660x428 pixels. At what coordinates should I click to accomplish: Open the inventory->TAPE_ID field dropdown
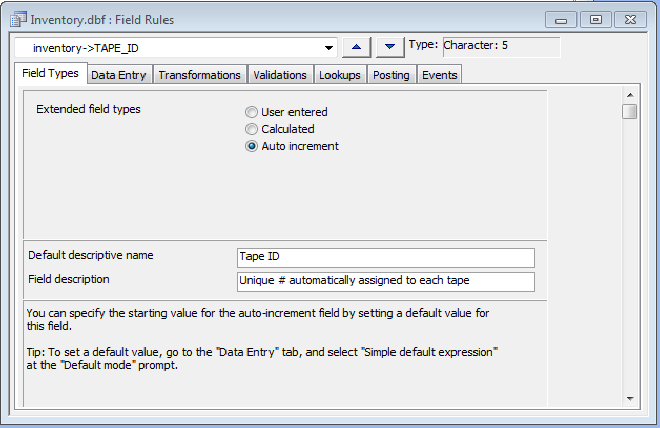coord(329,48)
